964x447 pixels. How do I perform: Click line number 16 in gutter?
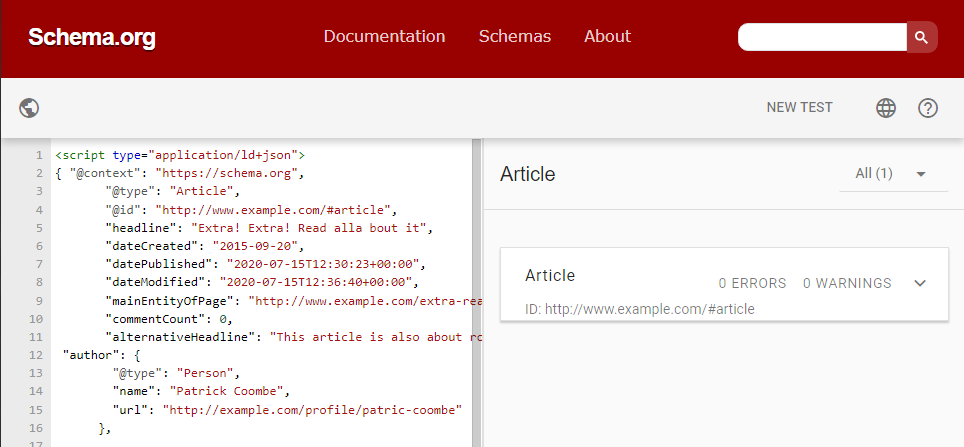[36, 428]
